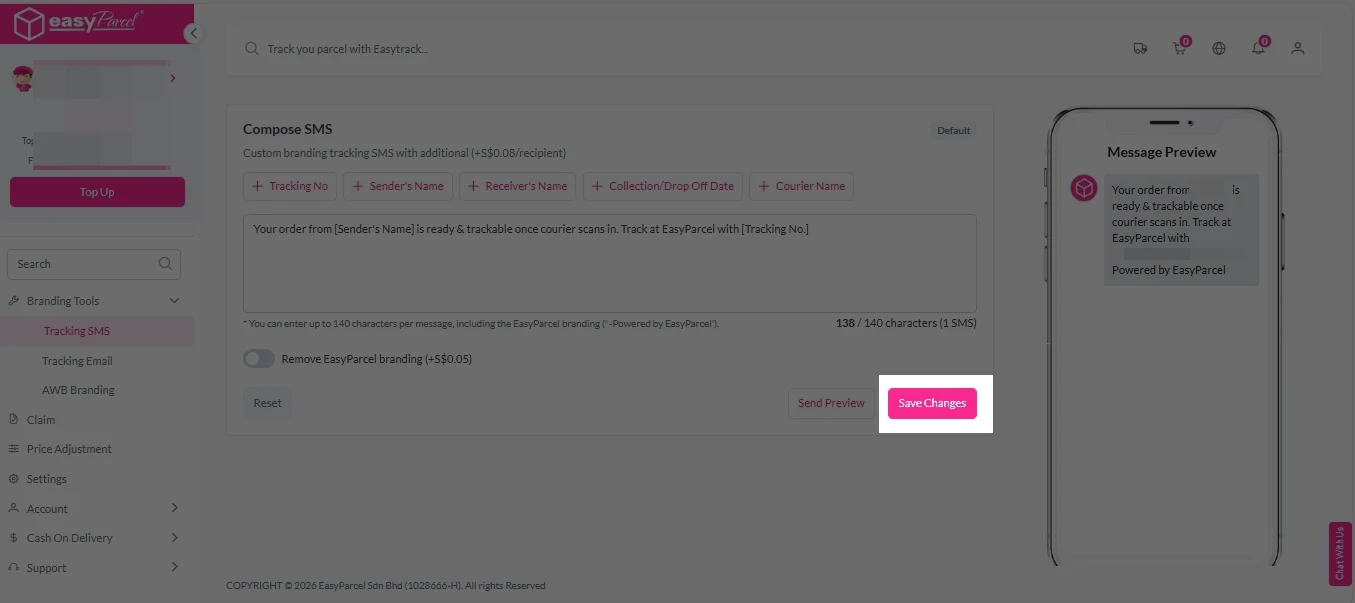Screen dimensions: 1355x603
Task: Expand the Cash On Delivery menu
Action: [x=174, y=538]
